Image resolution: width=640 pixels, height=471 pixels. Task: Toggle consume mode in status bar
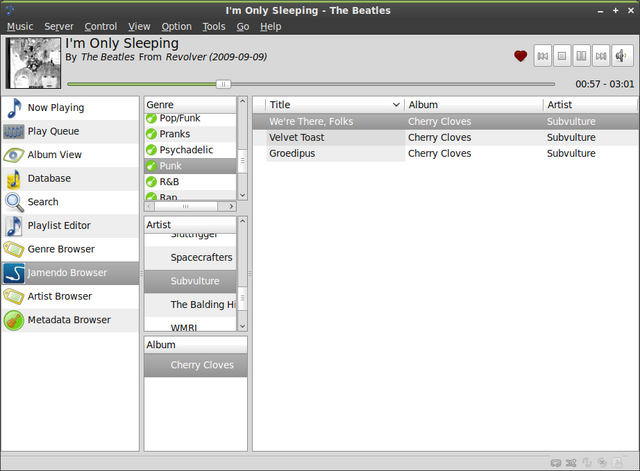(602, 462)
